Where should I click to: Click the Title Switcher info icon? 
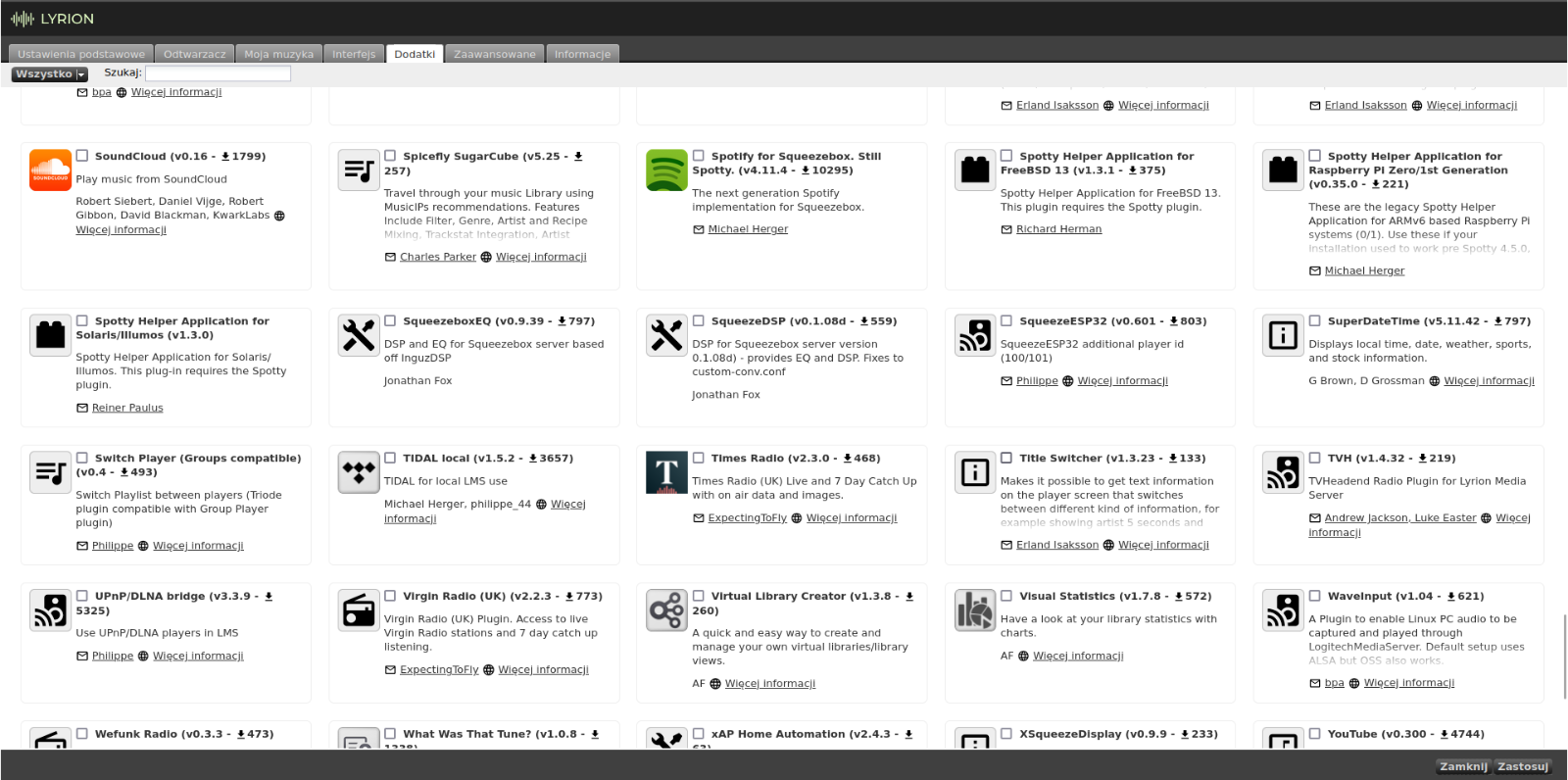point(975,472)
